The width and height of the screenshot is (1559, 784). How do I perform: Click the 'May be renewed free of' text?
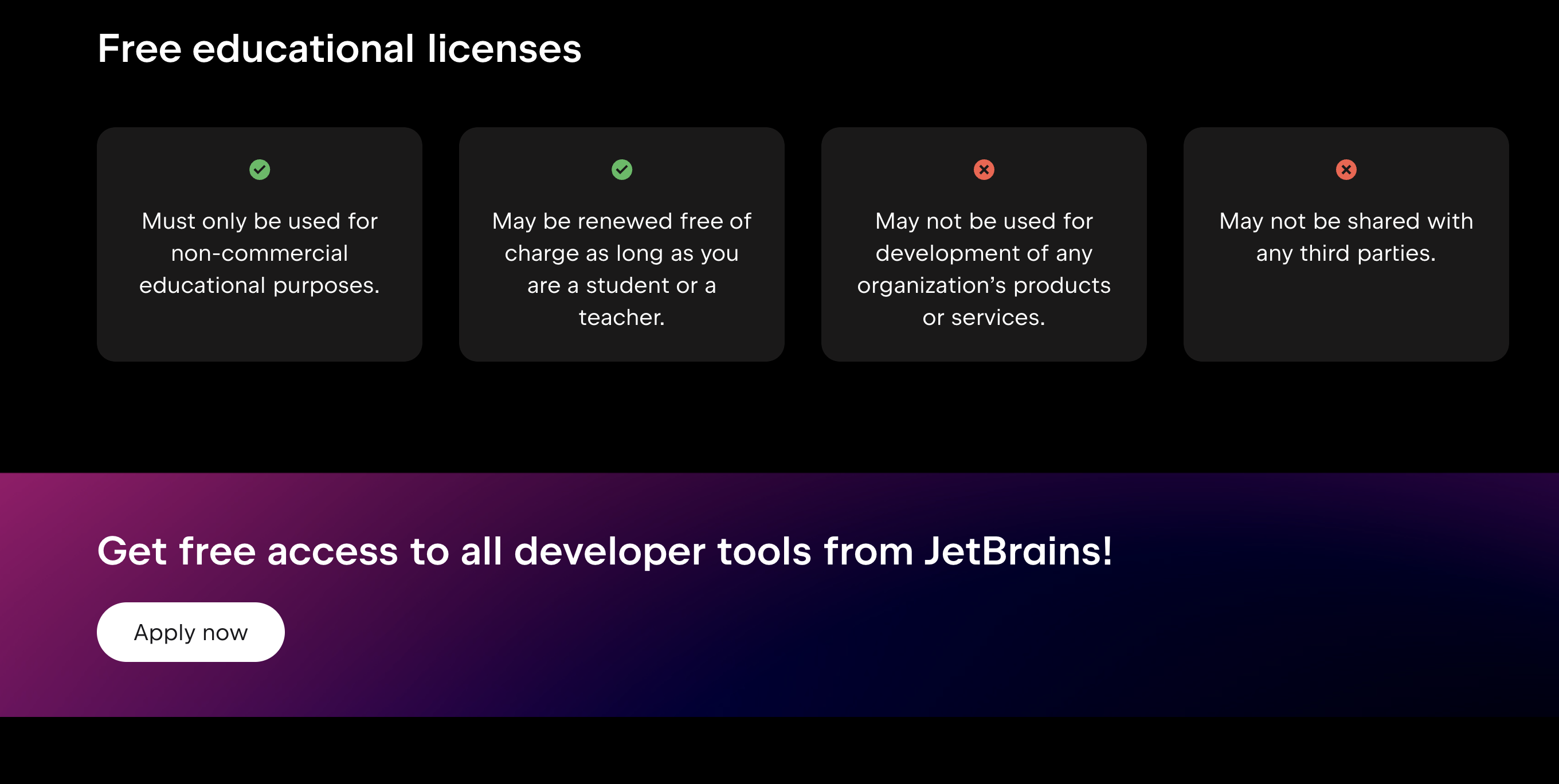pyautogui.click(x=621, y=221)
